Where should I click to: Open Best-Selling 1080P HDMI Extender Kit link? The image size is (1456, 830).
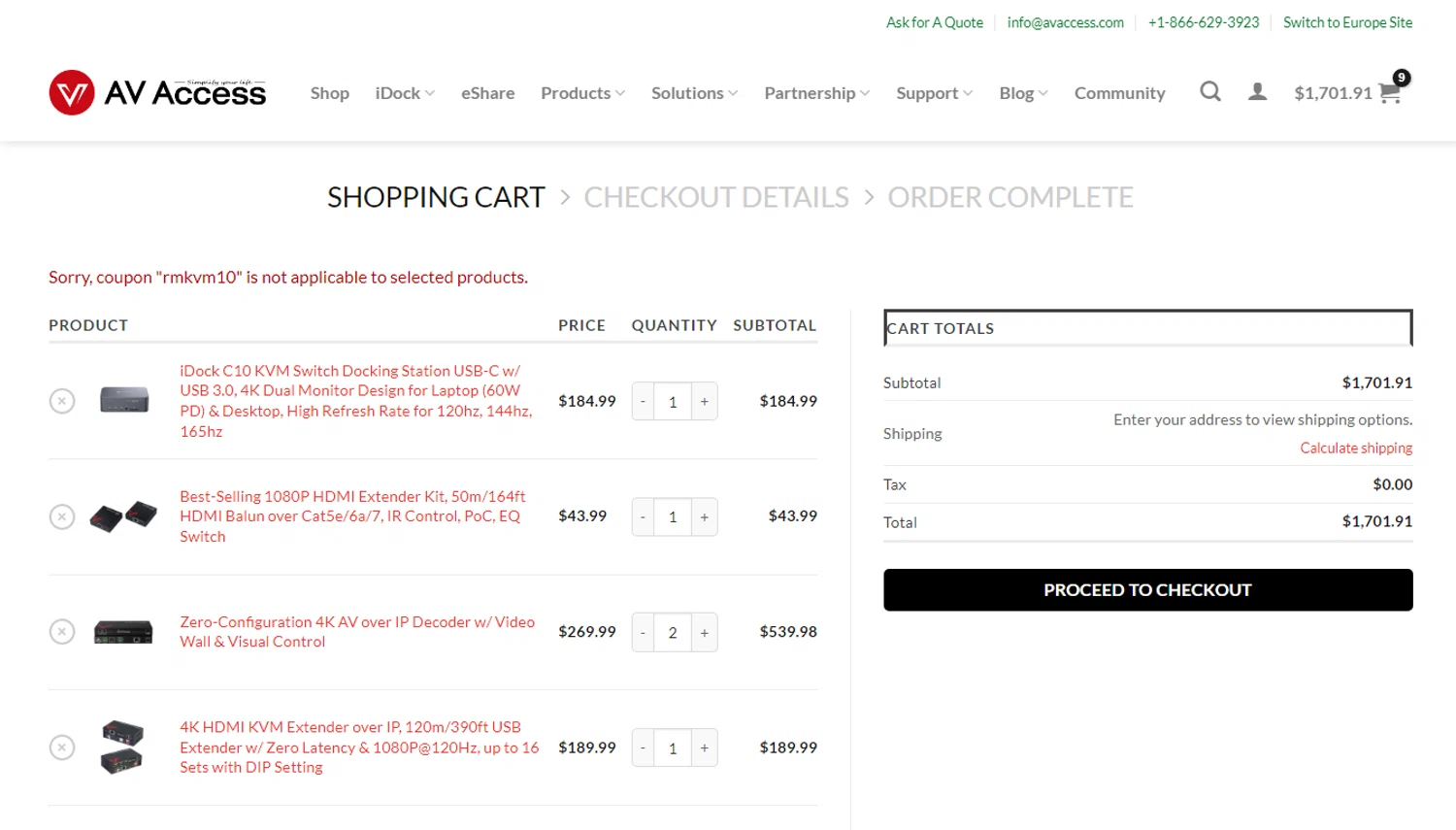tap(352, 516)
